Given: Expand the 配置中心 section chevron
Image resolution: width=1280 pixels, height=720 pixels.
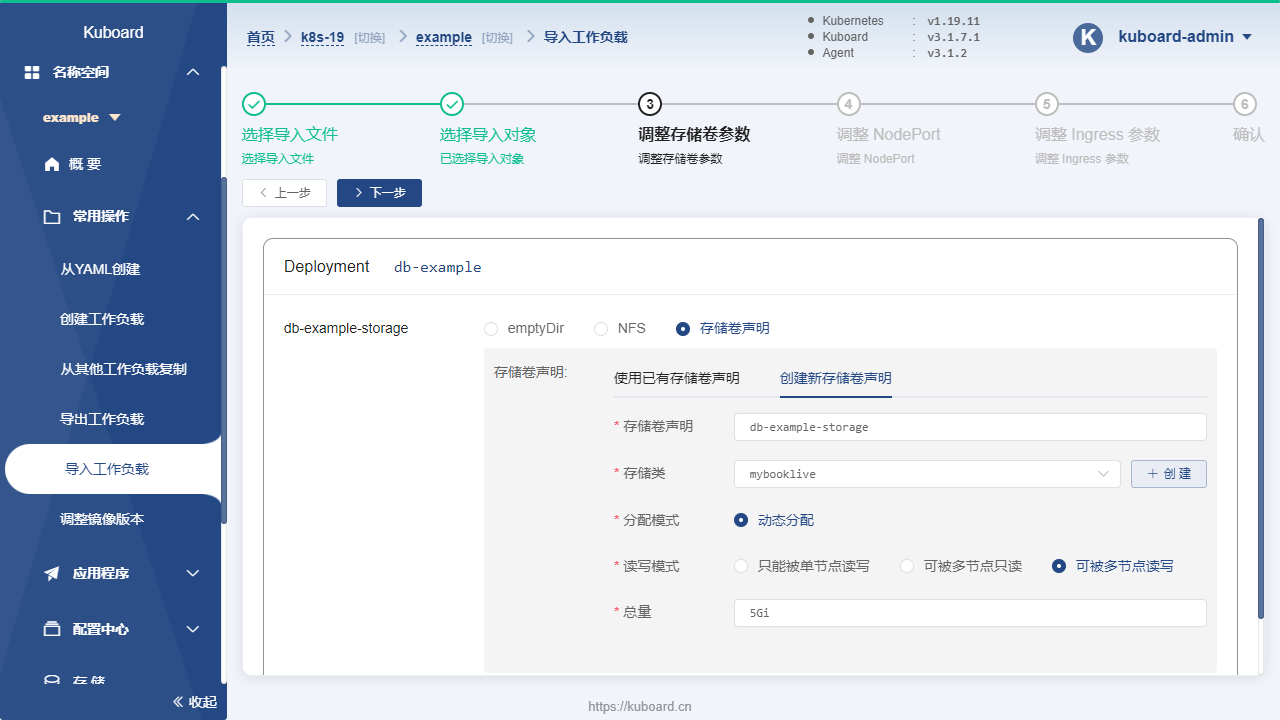Looking at the screenshot, I should (194, 629).
